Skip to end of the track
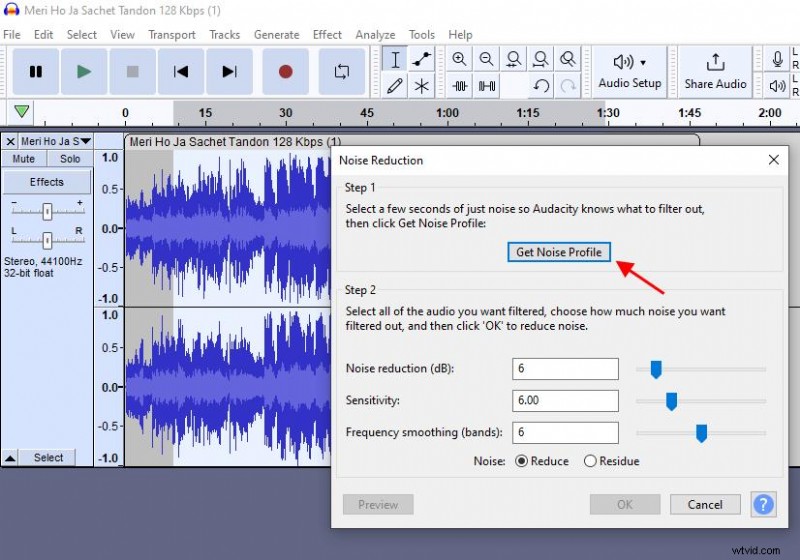The image size is (800, 560). pos(230,71)
